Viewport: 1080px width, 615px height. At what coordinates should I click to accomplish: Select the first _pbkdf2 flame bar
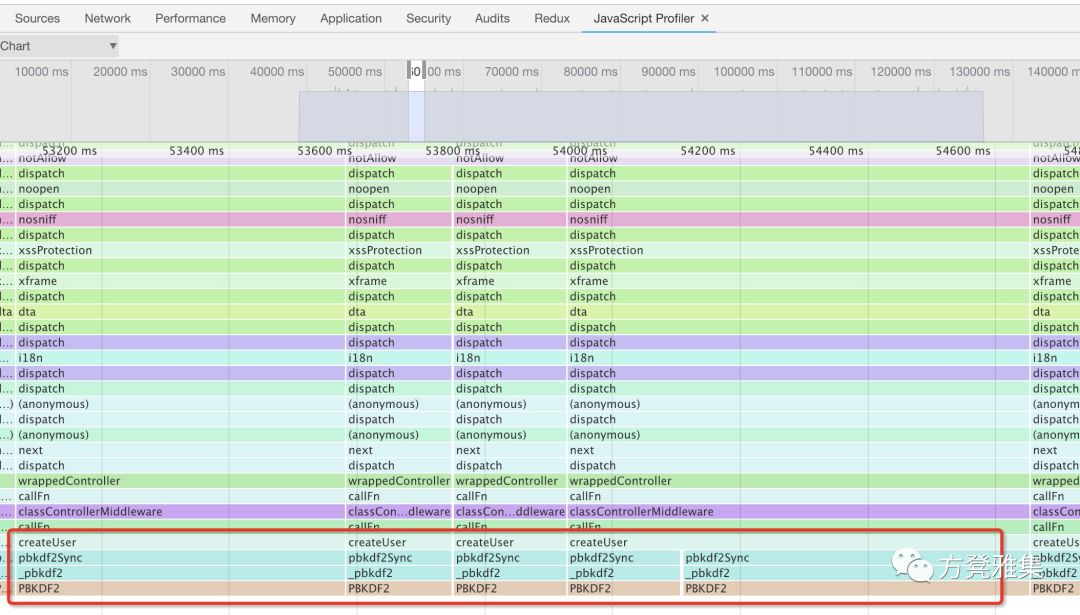[x=179, y=573]
